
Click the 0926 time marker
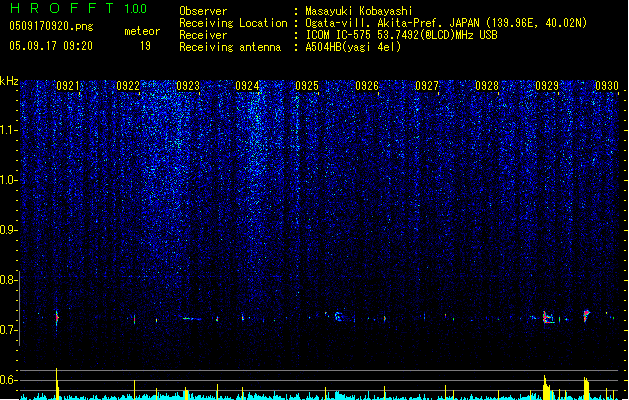click(367, 85)
